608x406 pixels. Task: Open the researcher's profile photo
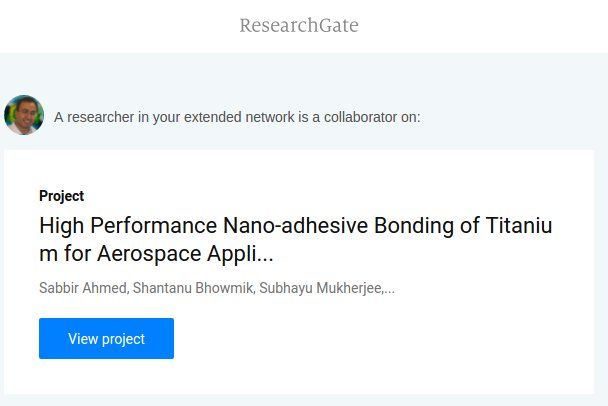pyautogui.click(x=24, y=116)
